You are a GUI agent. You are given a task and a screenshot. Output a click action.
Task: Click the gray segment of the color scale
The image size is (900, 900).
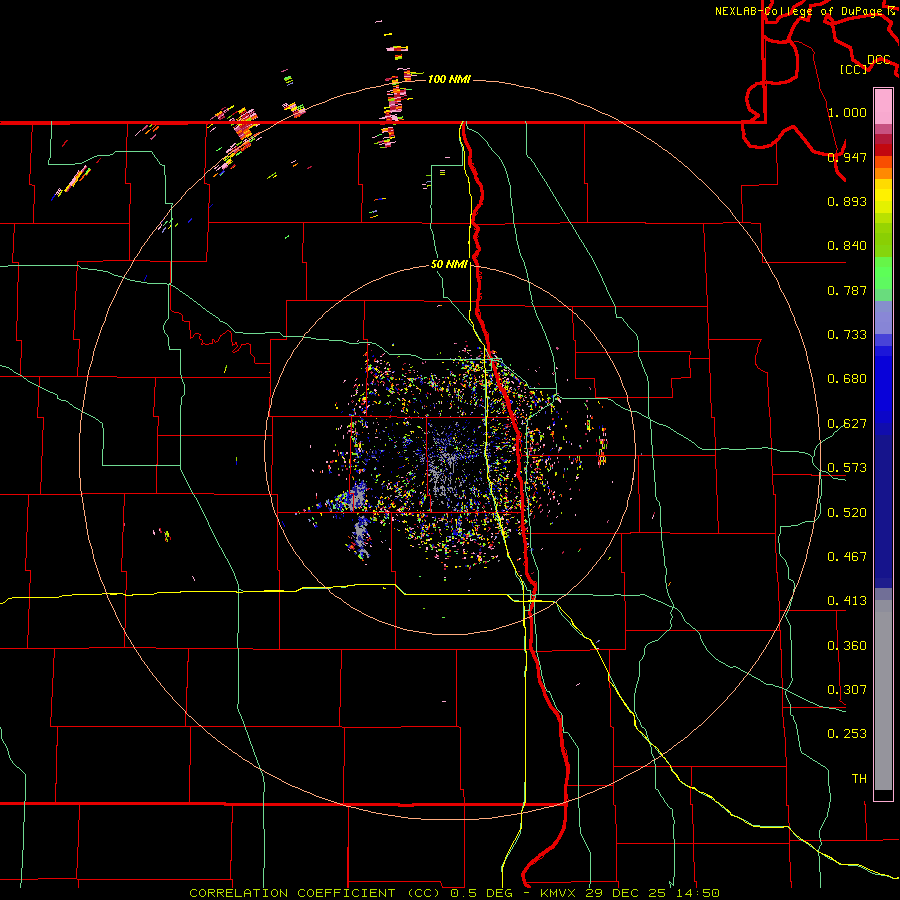point(883,695)
